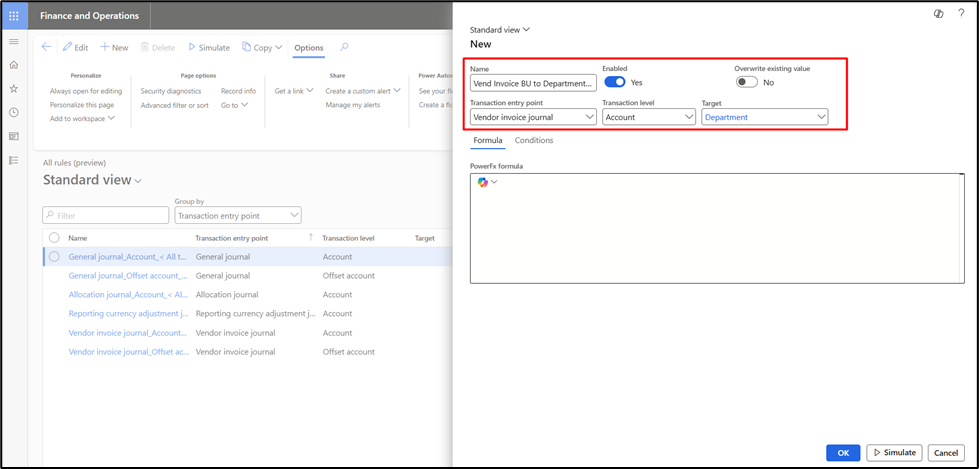This screenshot has height=469, width=979.
Task: Open Workspaces icon in sidebar
Action: [14, 136]
